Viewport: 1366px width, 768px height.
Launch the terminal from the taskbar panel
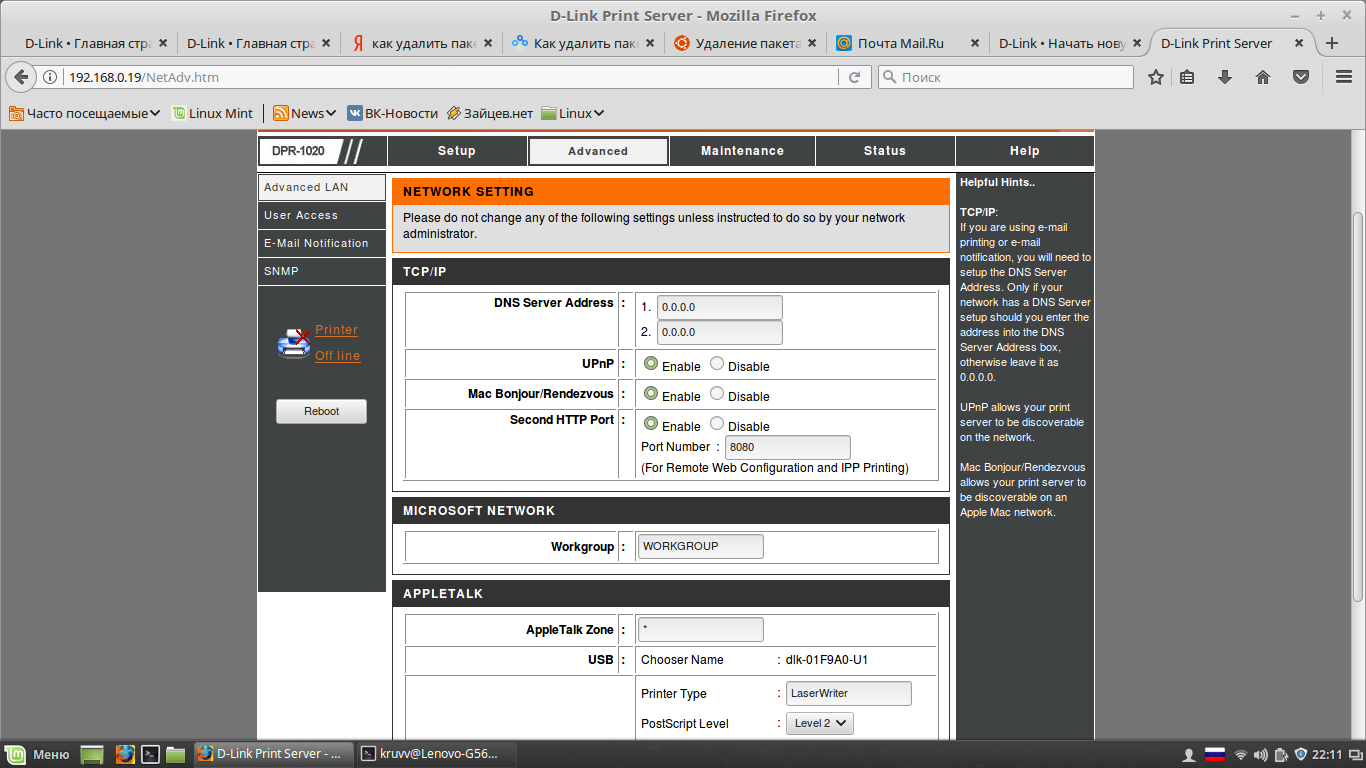click(x=150, y=754)
